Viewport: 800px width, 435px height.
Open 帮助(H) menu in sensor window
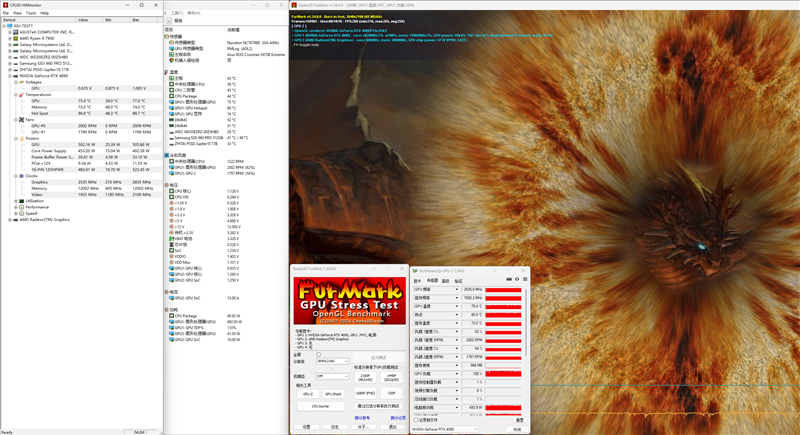pyautogui.click(x=193, y=13)
